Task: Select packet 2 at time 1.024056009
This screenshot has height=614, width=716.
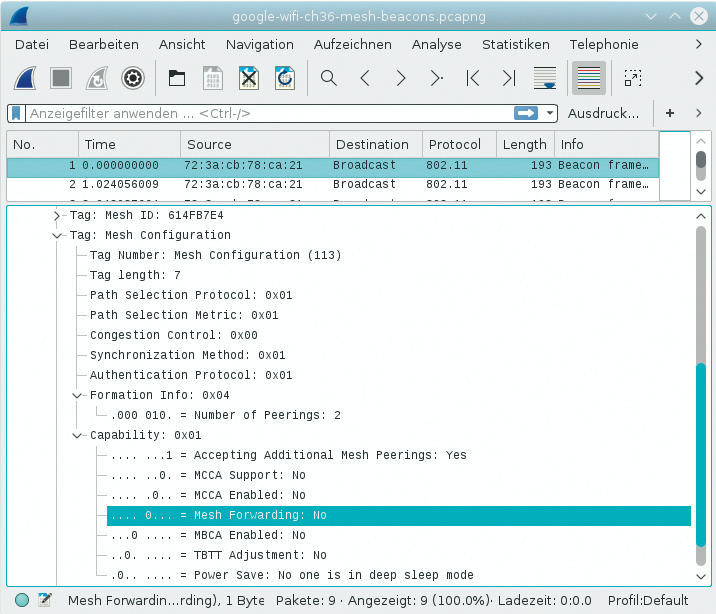Action: [x=332, y=184]
